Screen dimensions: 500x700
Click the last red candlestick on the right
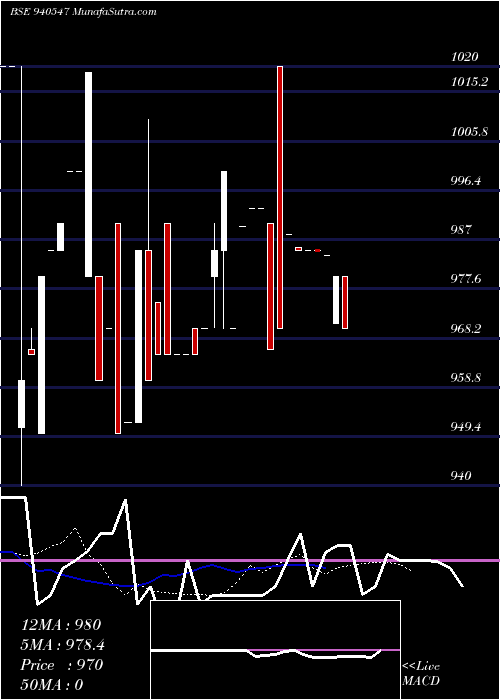point(345,302)
